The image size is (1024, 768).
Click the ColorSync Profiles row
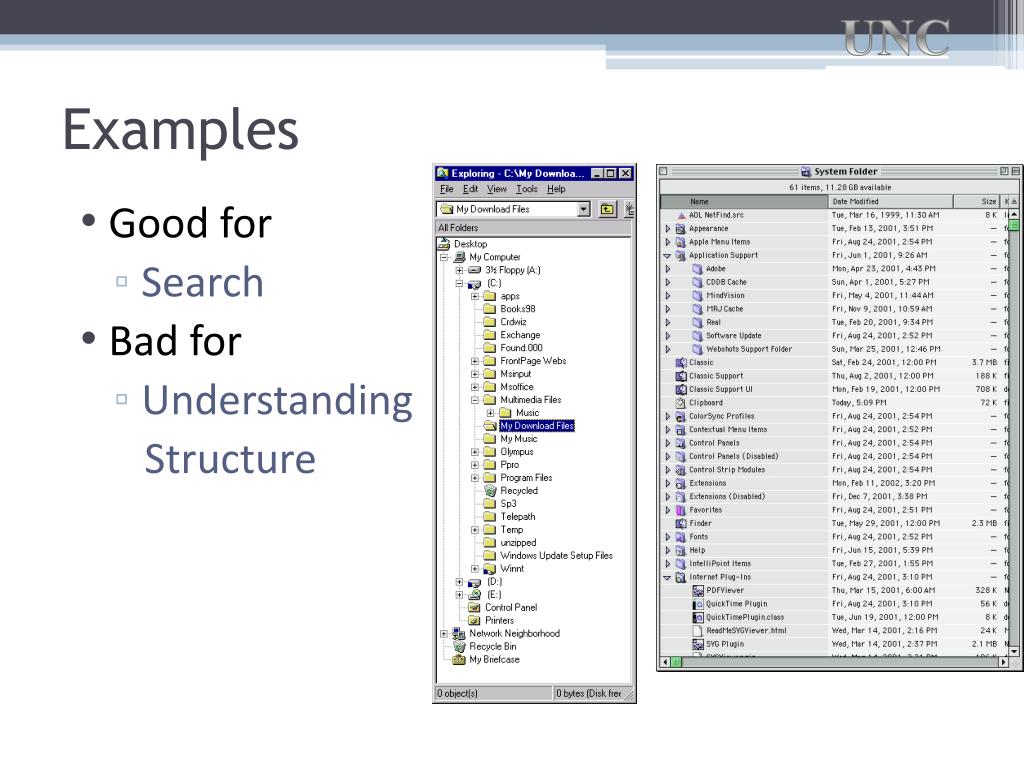click(x=834, y=416)
